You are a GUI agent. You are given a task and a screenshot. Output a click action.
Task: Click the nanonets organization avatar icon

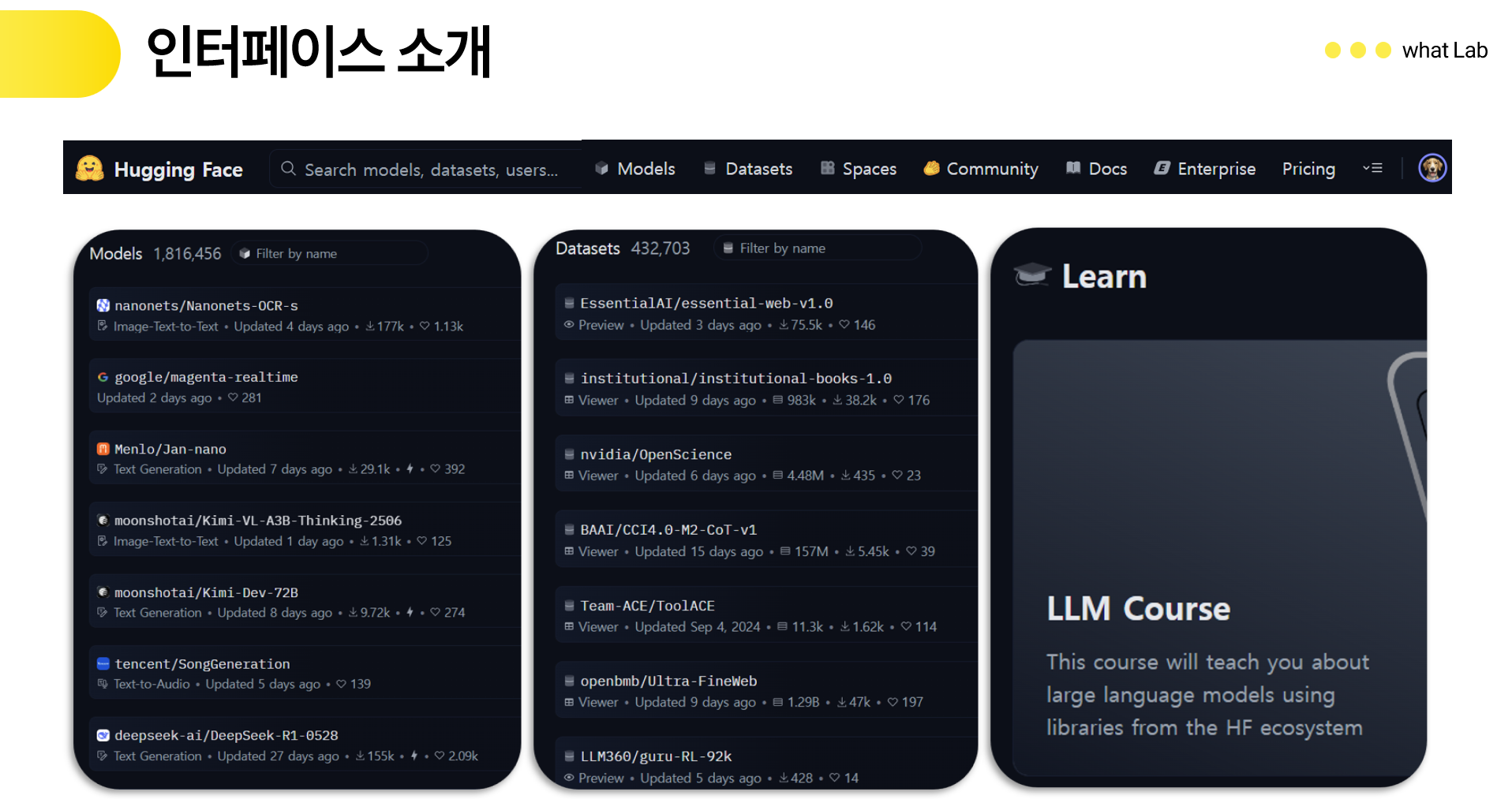pos(103,305)
